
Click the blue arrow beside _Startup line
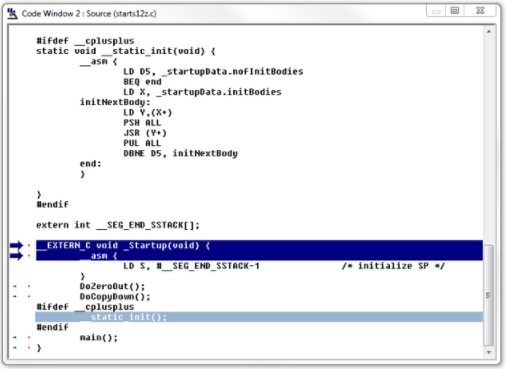(x=16, y=246)
